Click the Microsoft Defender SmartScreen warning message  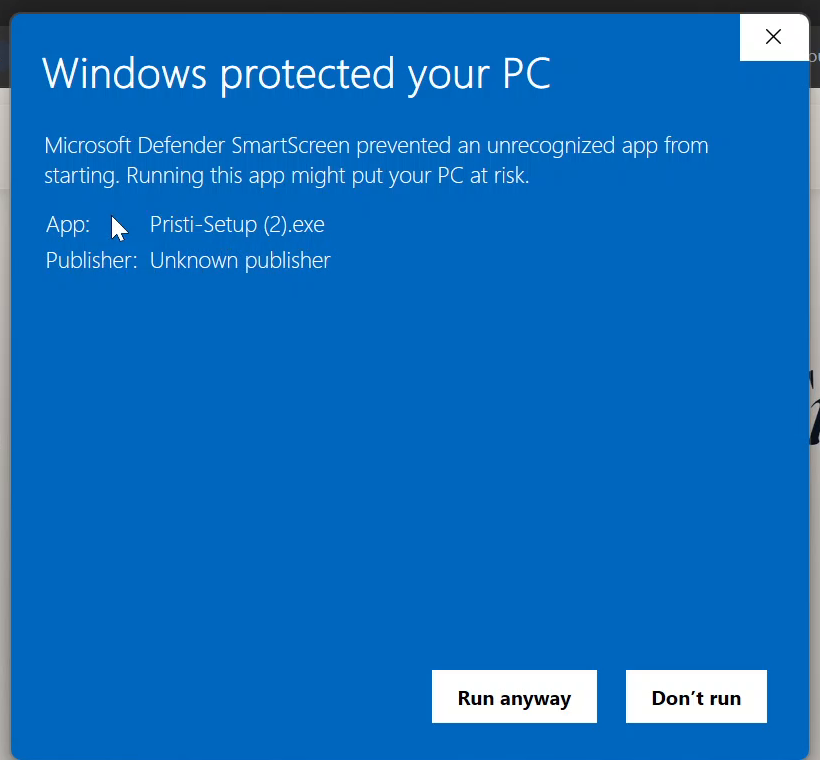point(376,161)
